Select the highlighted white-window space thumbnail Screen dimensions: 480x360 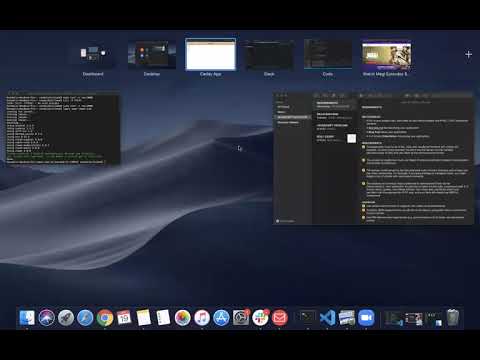click(x=211, y=54)
